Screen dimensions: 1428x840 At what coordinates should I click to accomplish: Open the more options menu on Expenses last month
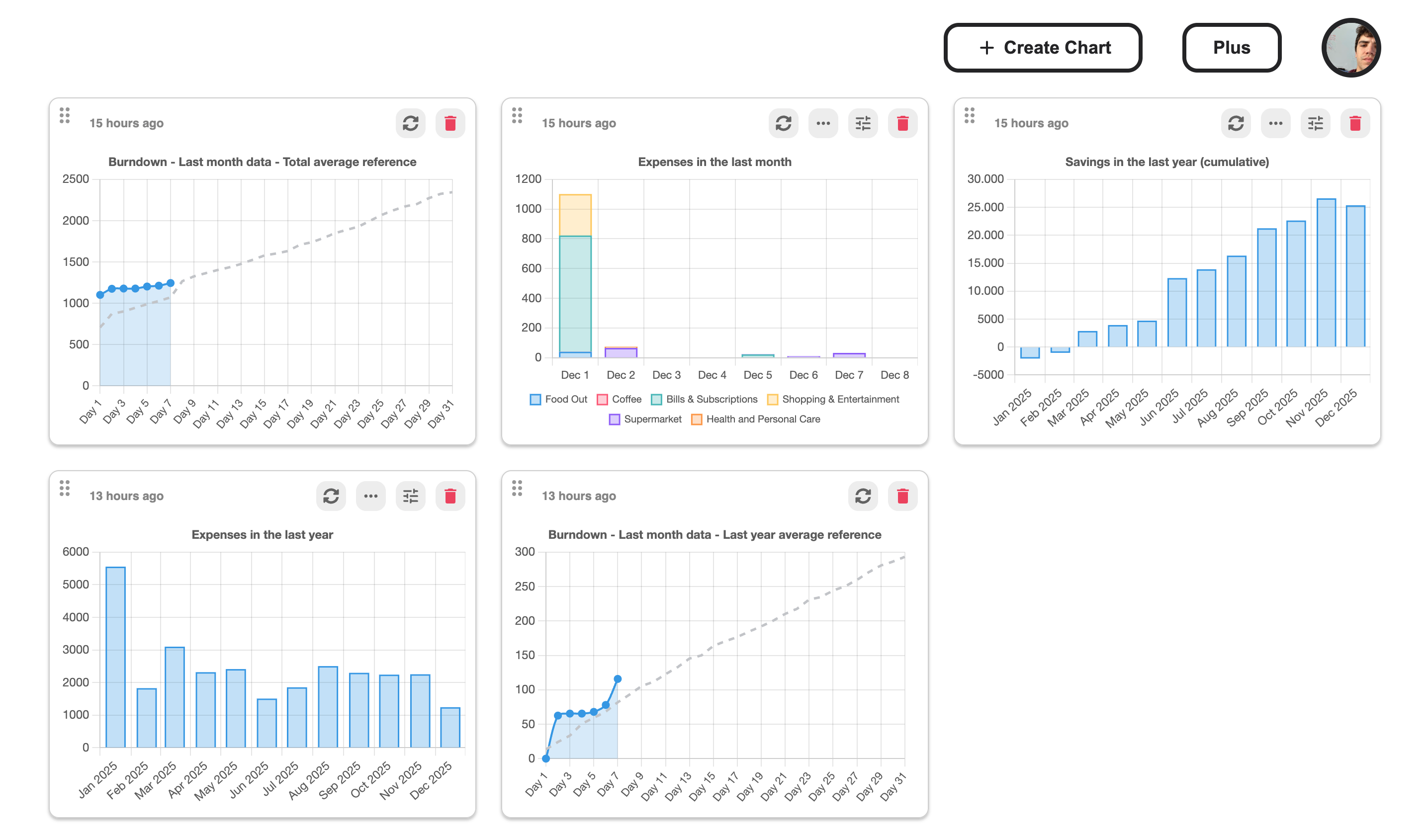[x=823, y=123]
